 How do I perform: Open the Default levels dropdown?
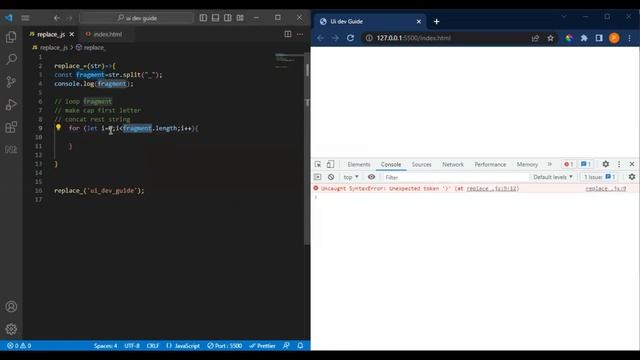point(553,177)
